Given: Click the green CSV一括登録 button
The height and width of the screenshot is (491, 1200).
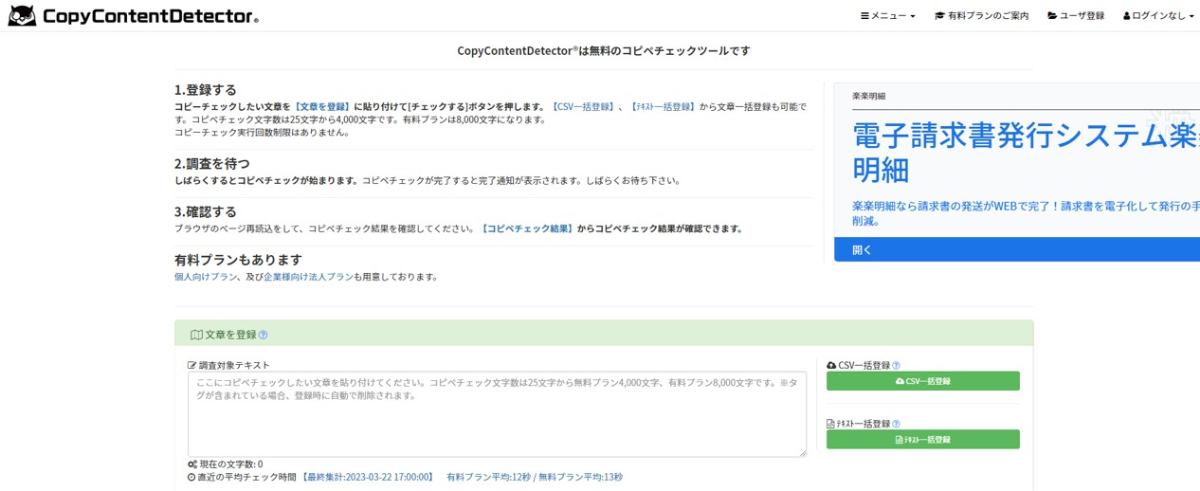Looking at the screenshot, I should click(x=923, y=381).
